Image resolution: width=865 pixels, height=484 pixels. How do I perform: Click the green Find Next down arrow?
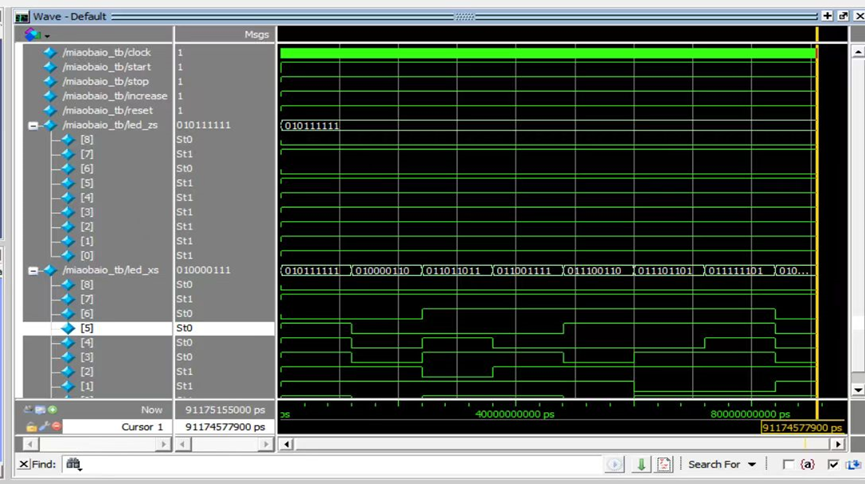[640, 464]
